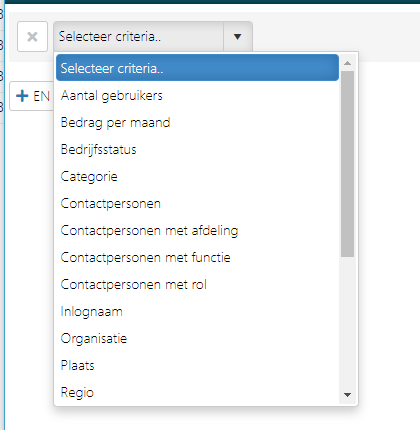The height and width of the screenshot is (430, 420).
Task: Collapse the criteria dropdown arrow
Action: click(237, 37)
